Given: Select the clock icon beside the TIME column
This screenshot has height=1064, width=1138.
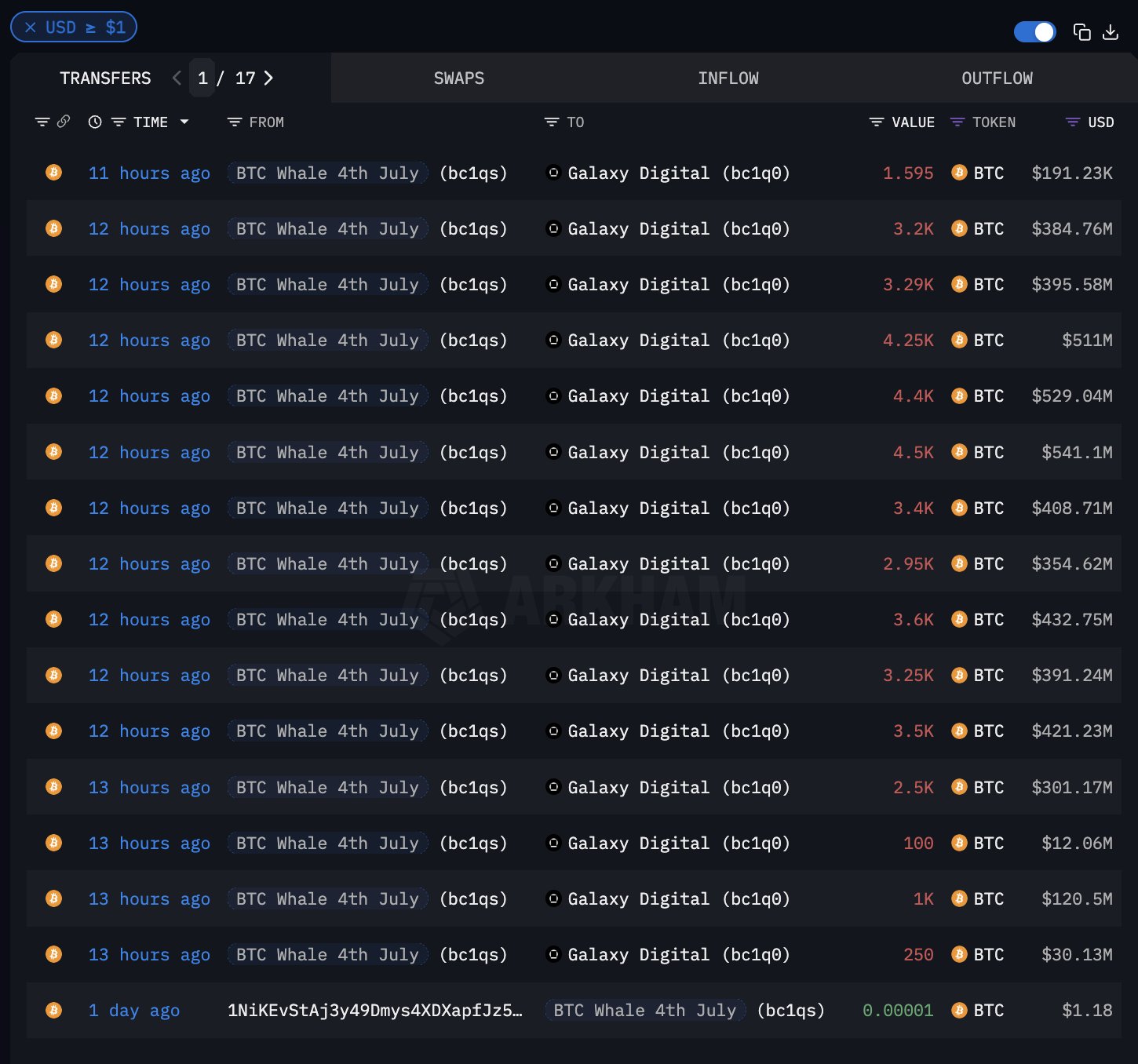Looking at the screenshot, I should point(95,122).
